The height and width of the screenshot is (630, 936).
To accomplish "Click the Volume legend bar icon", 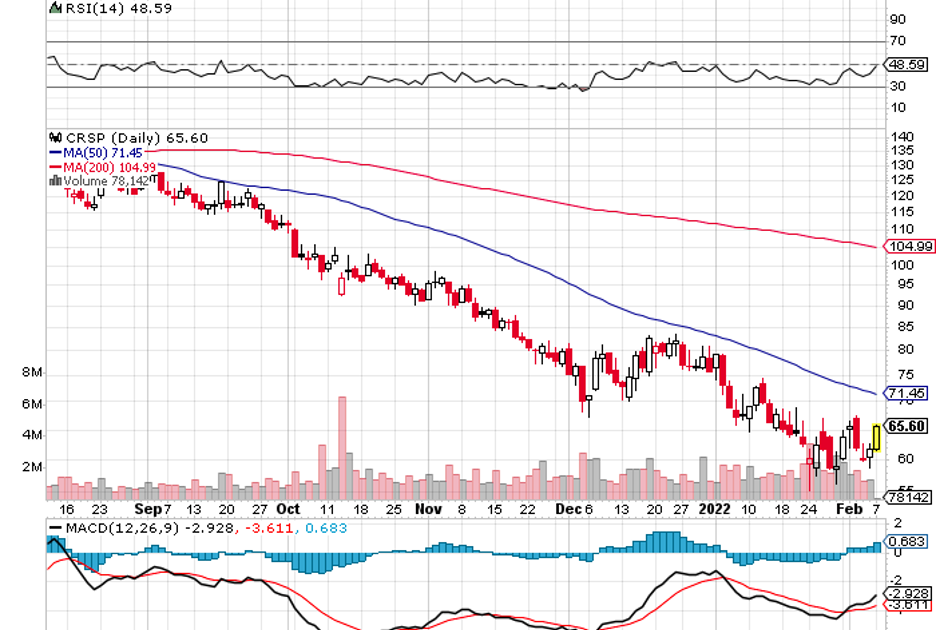I will [56, 181].
